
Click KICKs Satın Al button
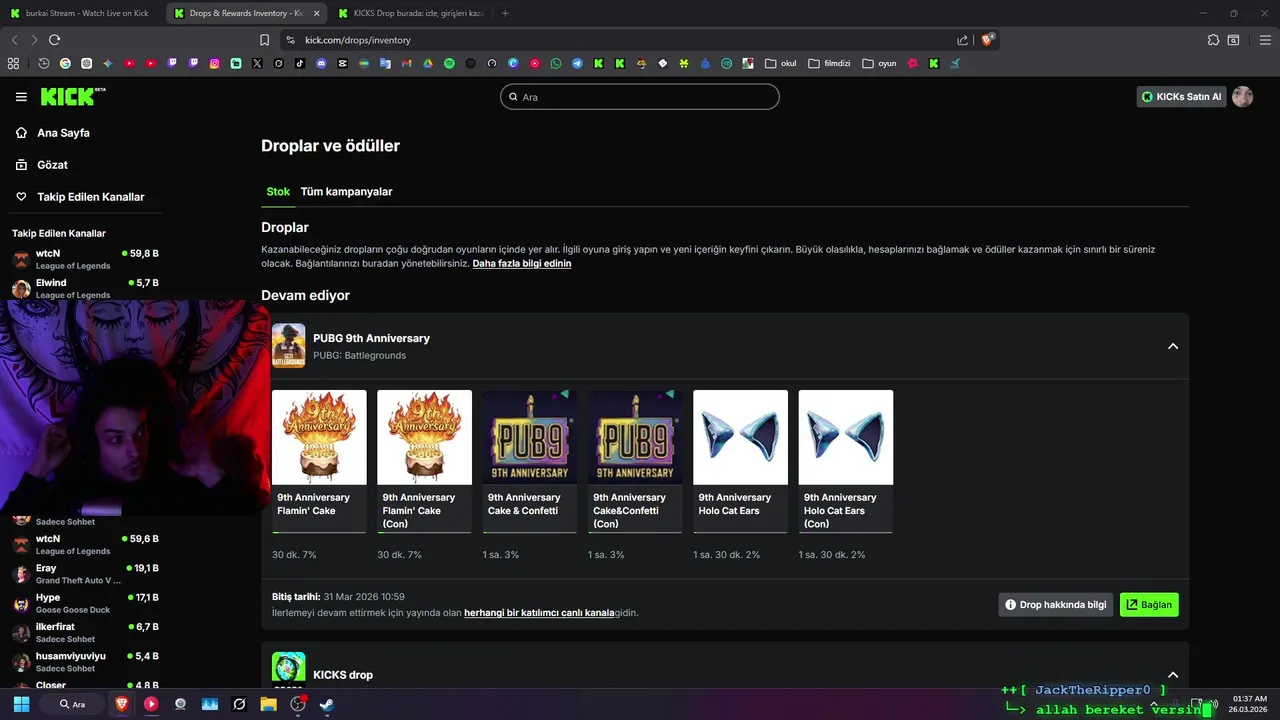point(1182,97)
